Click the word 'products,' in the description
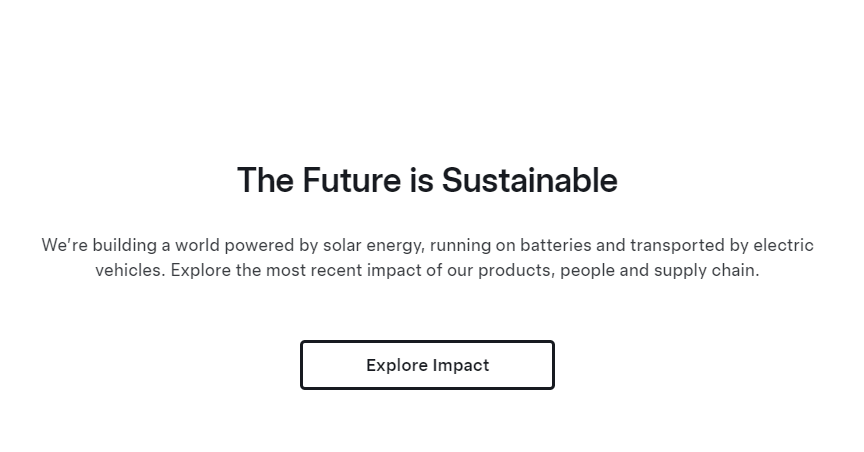Image resolution: width=864 pixels, height=452 pixels. point(516,271)
